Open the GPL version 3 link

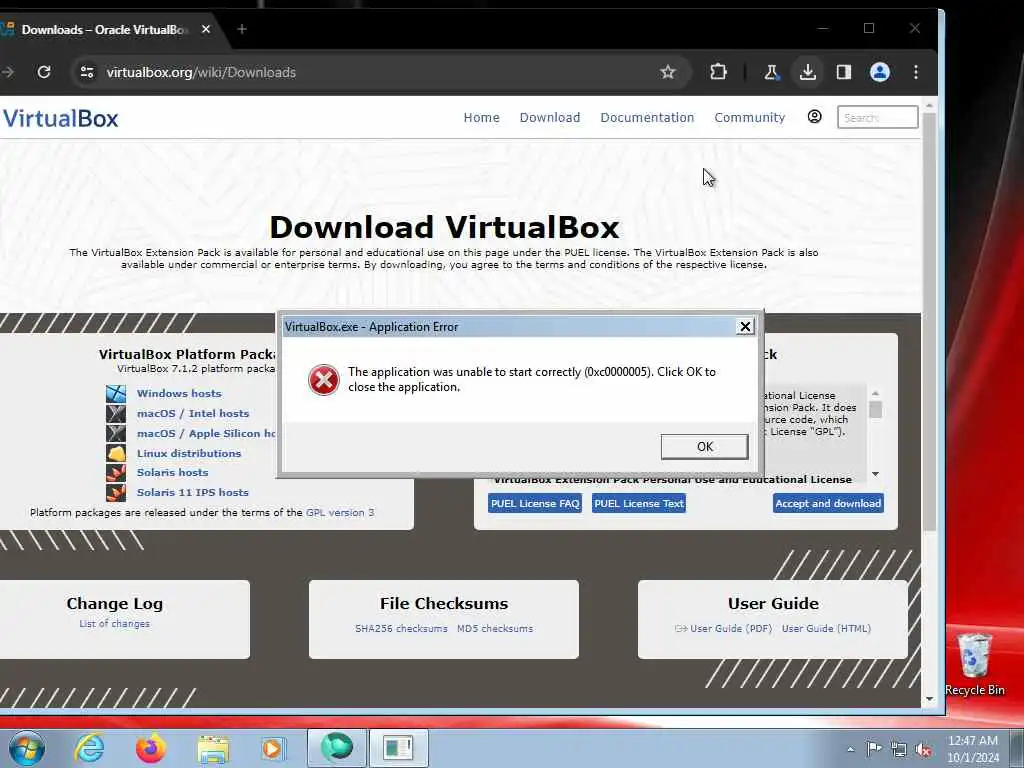pos(340,513)
